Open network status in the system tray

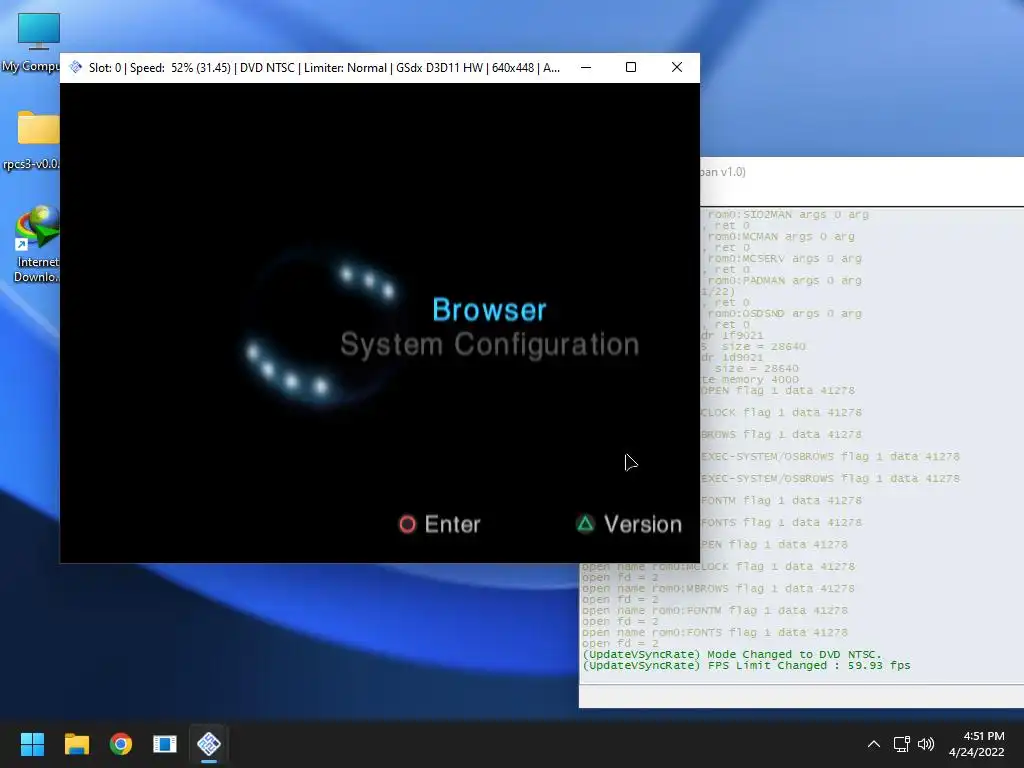[902, 744]
